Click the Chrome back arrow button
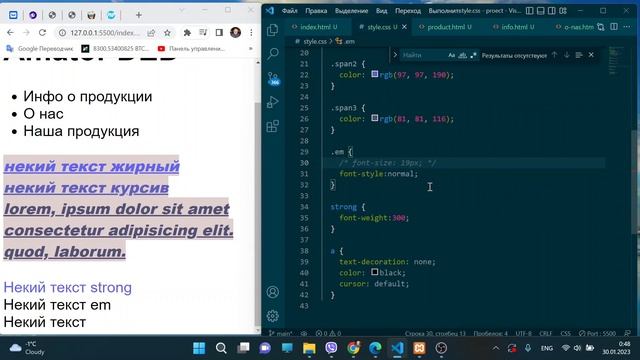This screenshot has height=360, width=640. [10, 33]
